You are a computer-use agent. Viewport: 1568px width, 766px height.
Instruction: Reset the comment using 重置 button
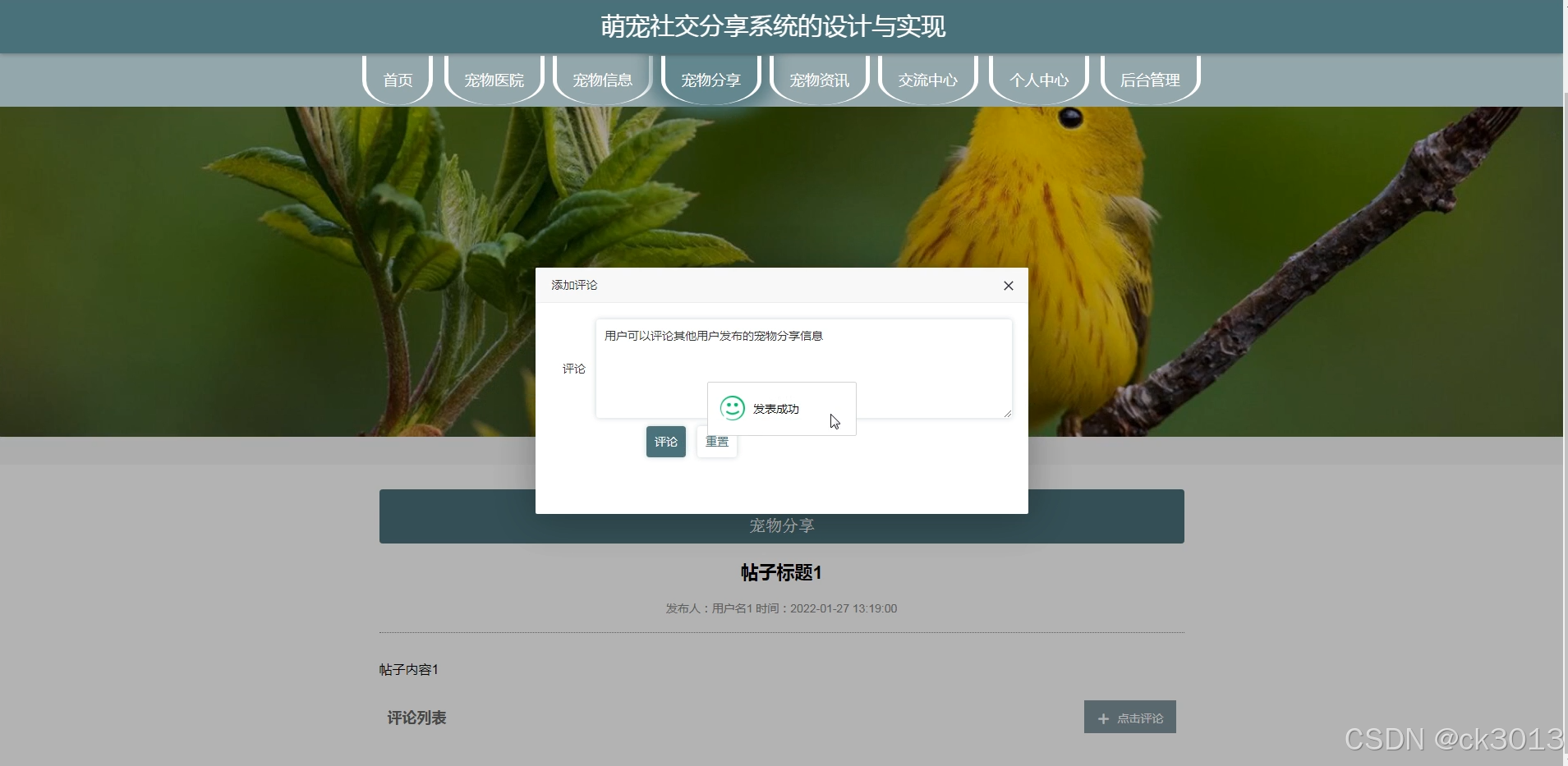tap(716, 441)
